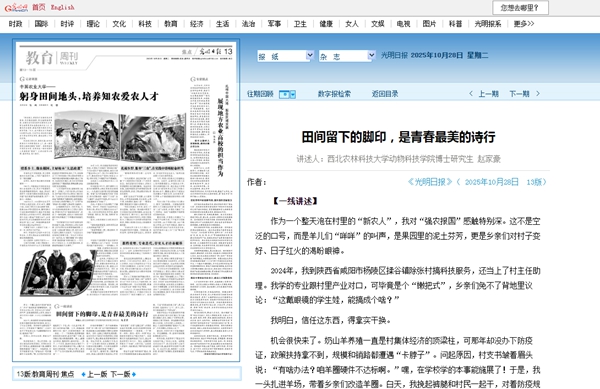Open the 生活 menu item

click(x=222, y=24)
